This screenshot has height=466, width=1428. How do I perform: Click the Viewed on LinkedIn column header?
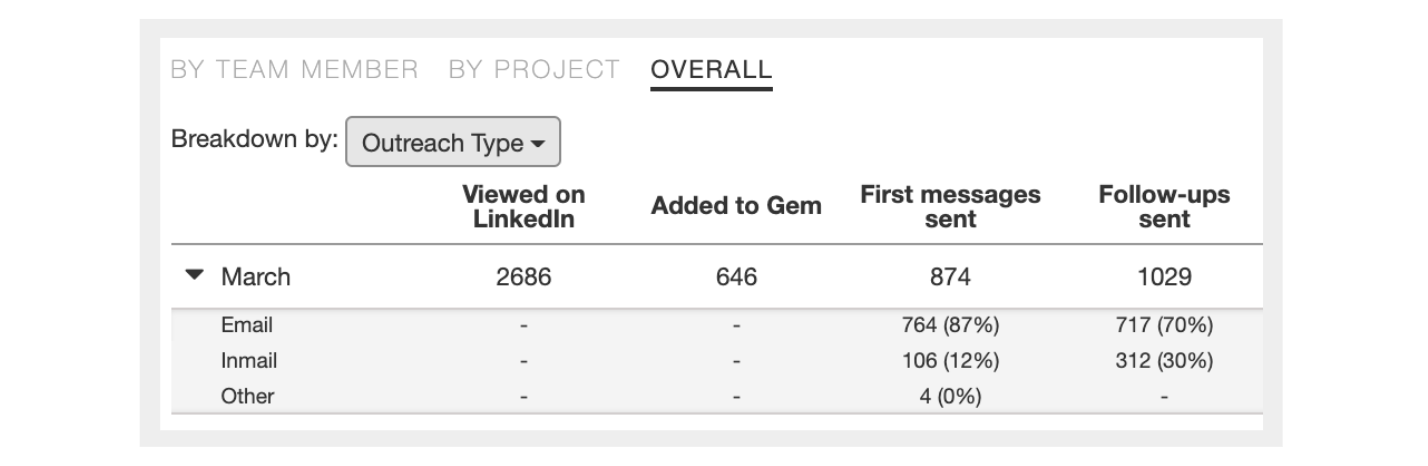[524, 206]
